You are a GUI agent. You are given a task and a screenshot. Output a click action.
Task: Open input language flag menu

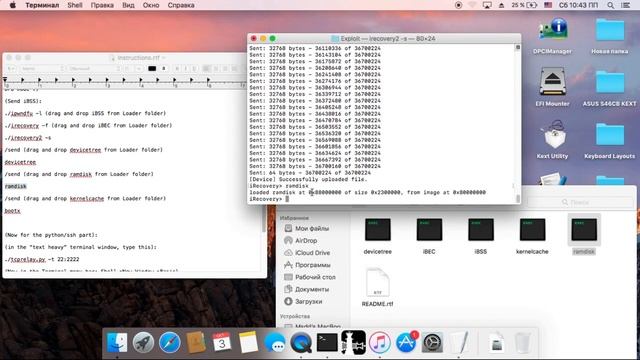click(548, 5)
